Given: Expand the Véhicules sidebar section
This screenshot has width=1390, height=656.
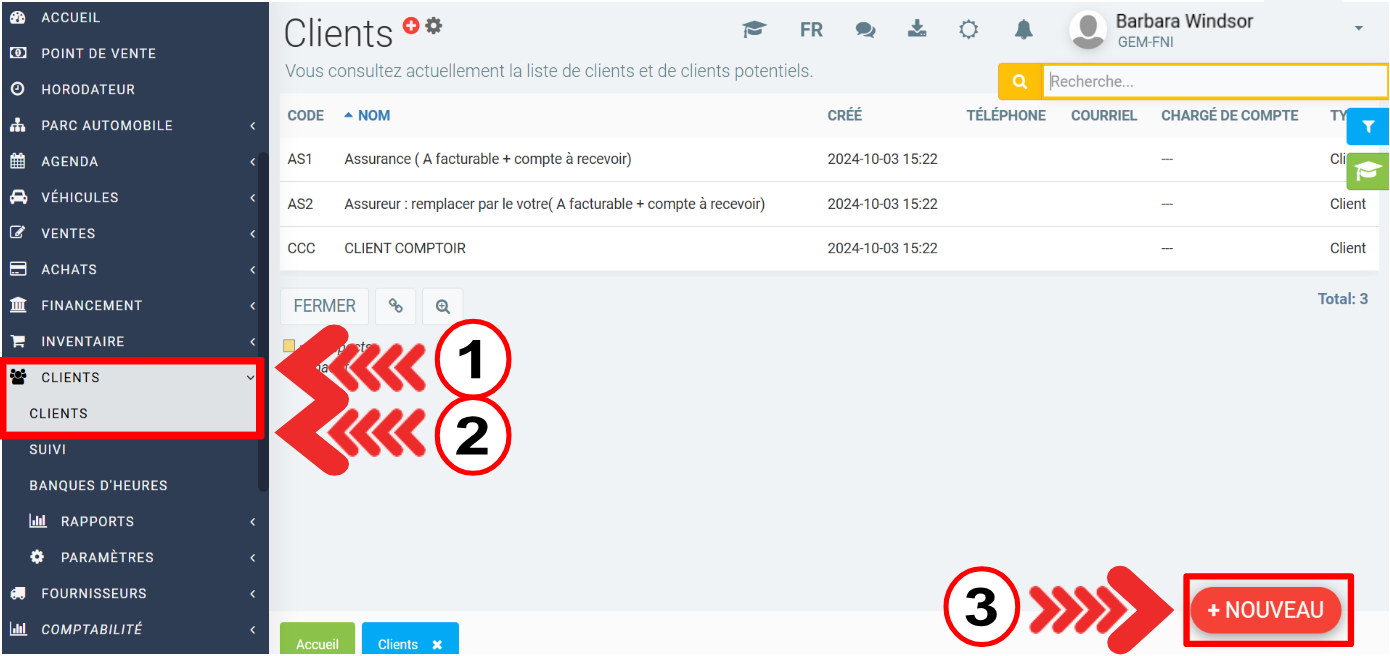Looking at the screenshot, I should (x=80, y=197).
